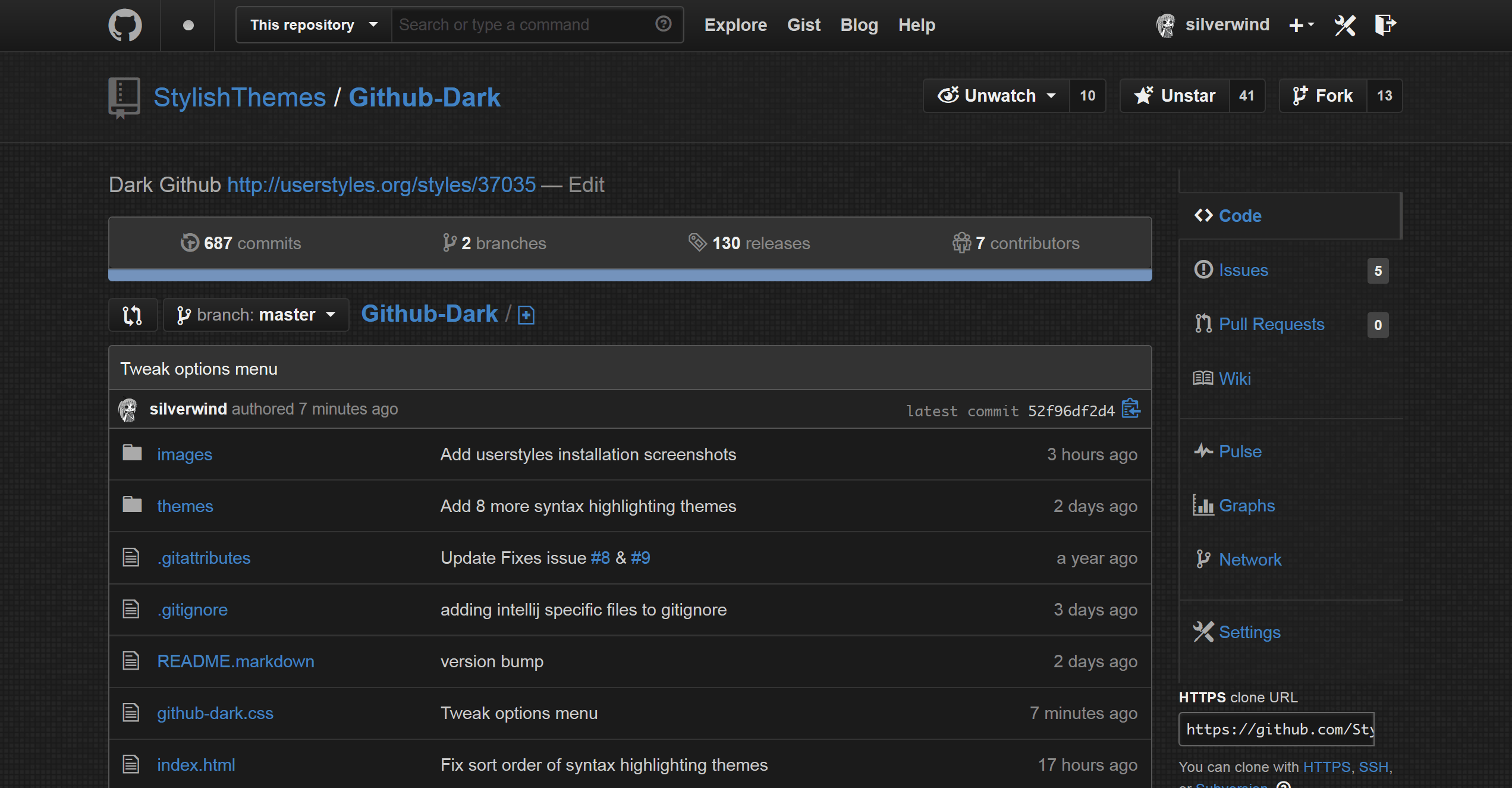Screen dimensions: 1512x788
Task: Open silverwind profile name in header
Action: (x=1227, y=25)
